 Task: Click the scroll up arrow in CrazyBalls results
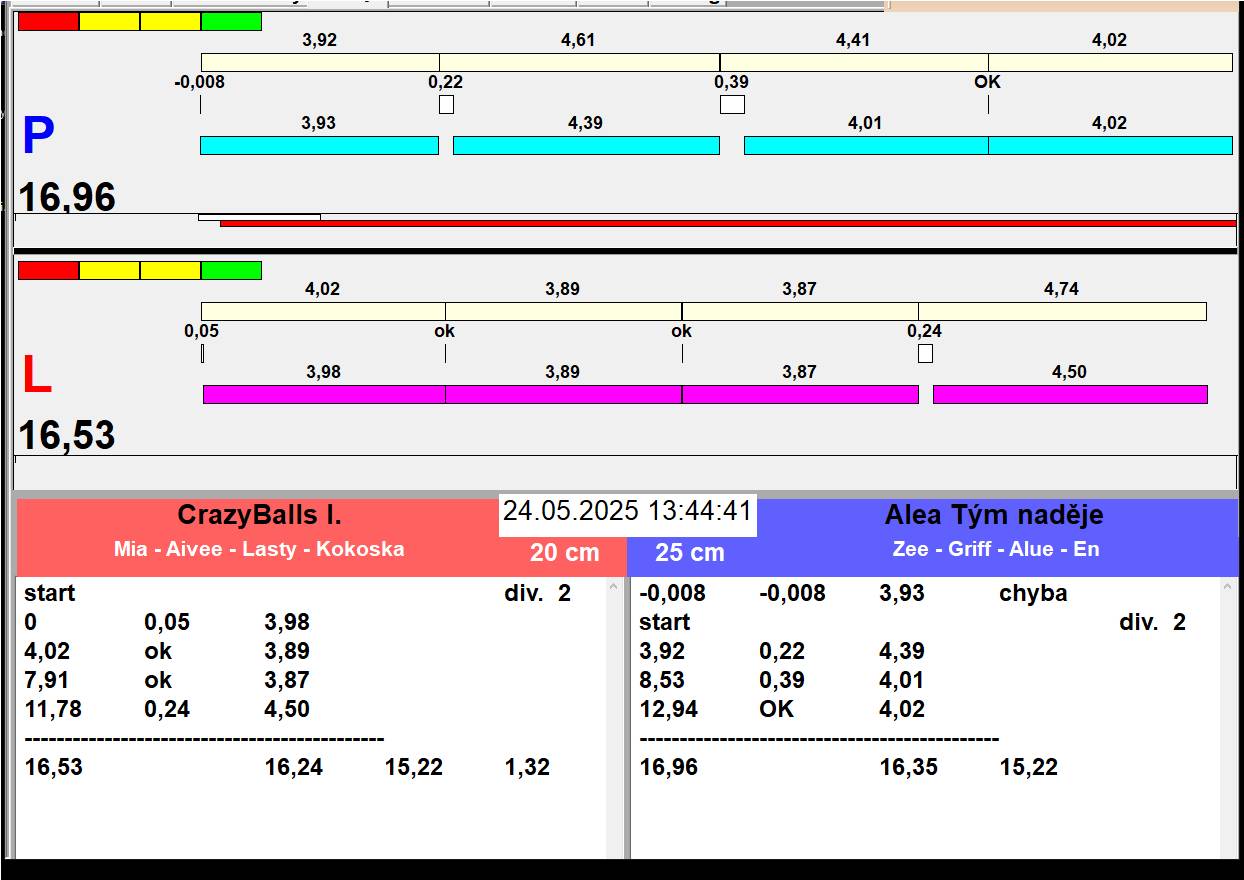(614, 589)
